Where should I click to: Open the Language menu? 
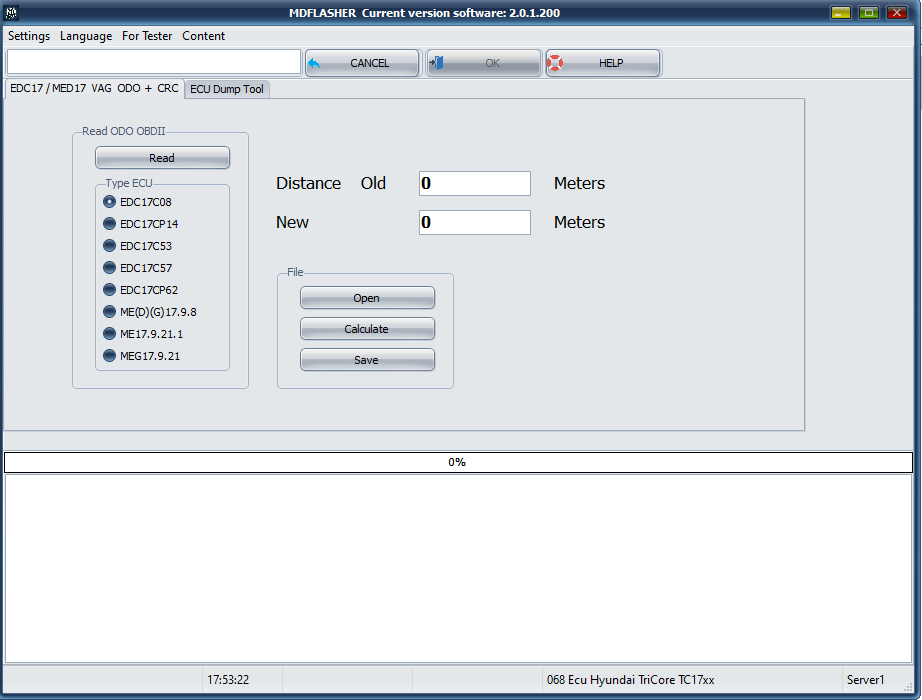pyautogui.click(x=86, y=36)
